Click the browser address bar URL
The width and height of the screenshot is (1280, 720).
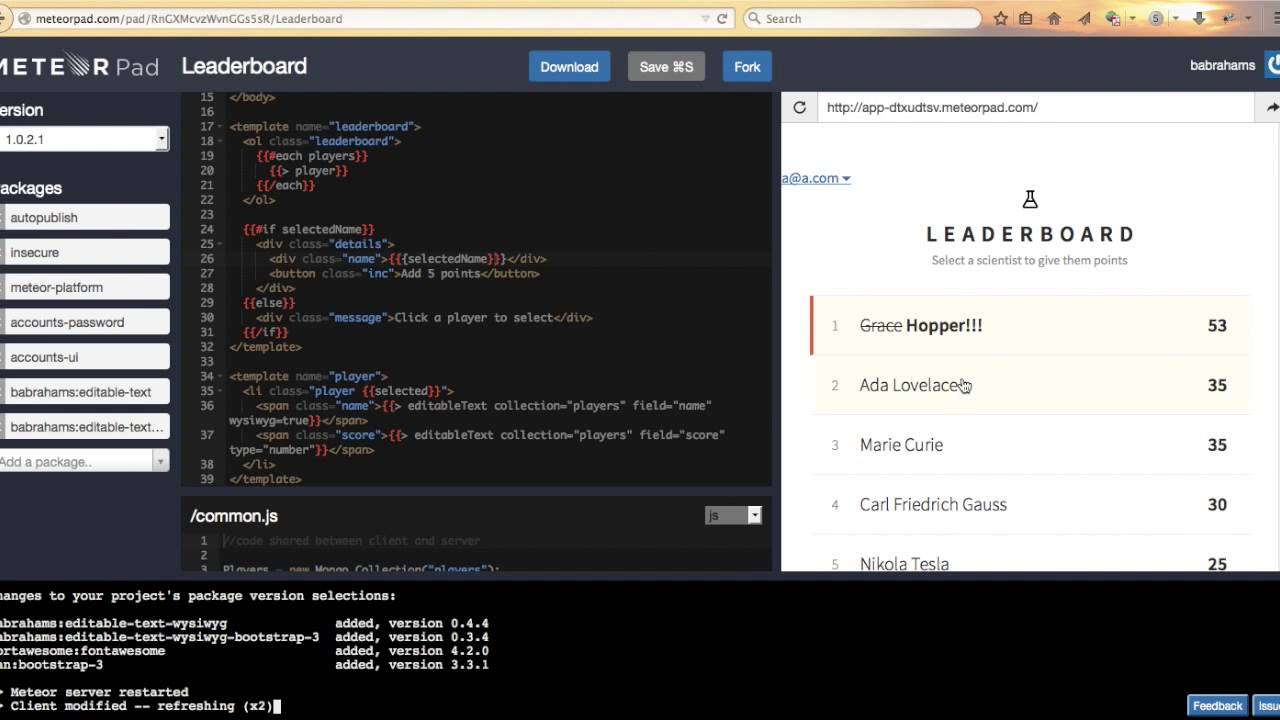(x=190, y=18)
